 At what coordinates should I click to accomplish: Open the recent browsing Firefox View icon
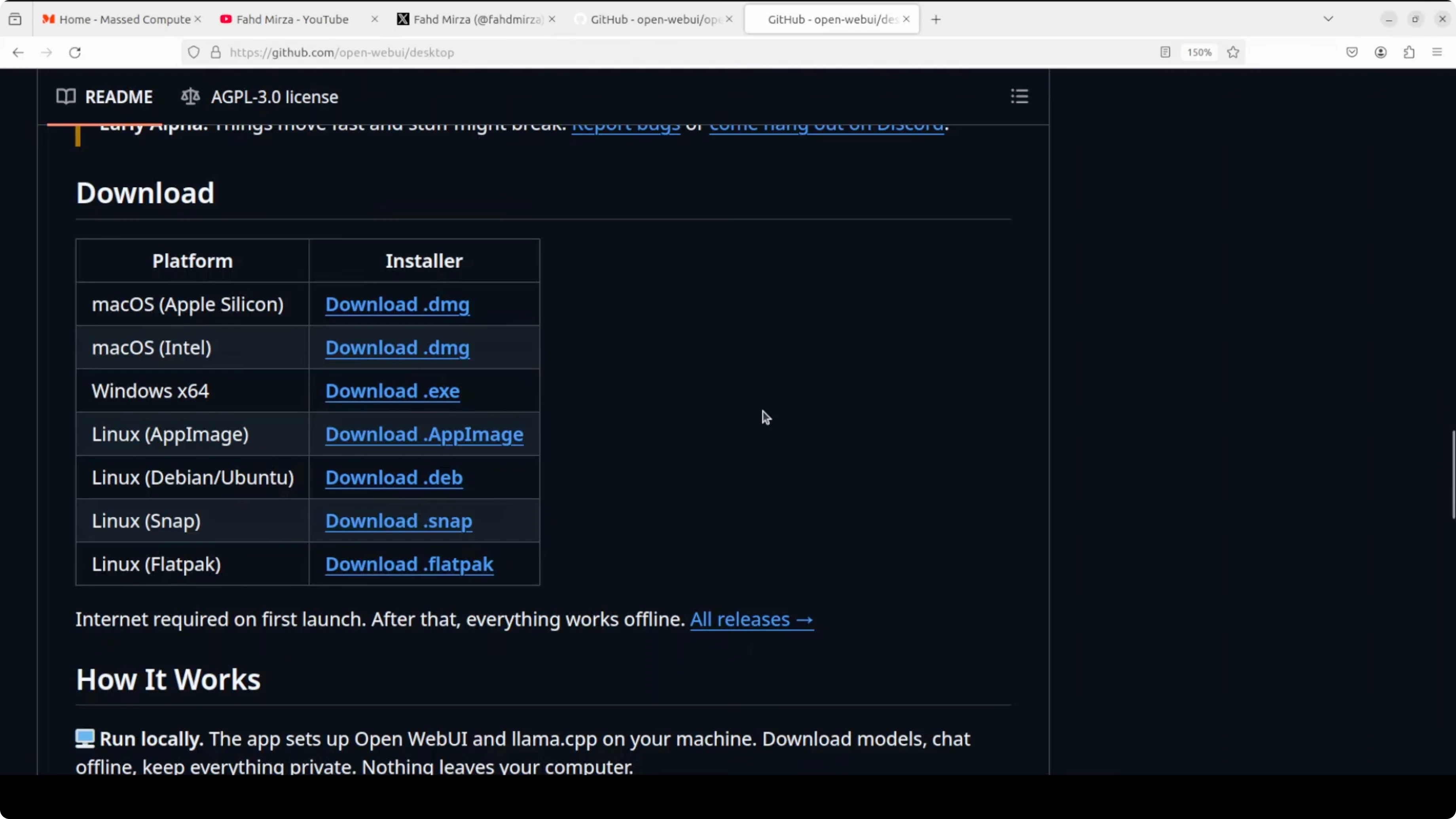15,19
